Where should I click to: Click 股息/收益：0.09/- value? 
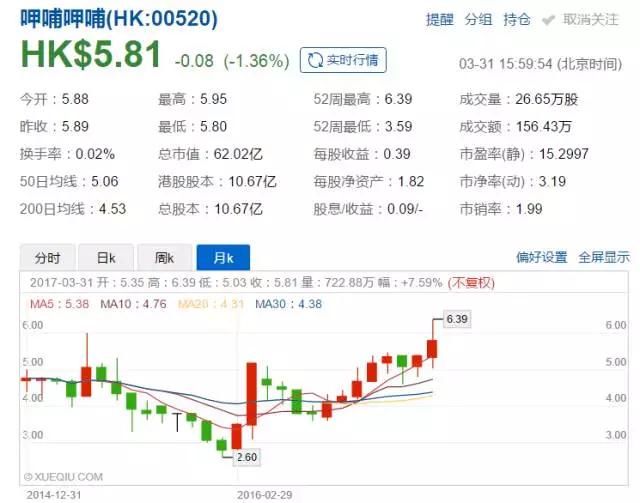click(x=368, y=209)
